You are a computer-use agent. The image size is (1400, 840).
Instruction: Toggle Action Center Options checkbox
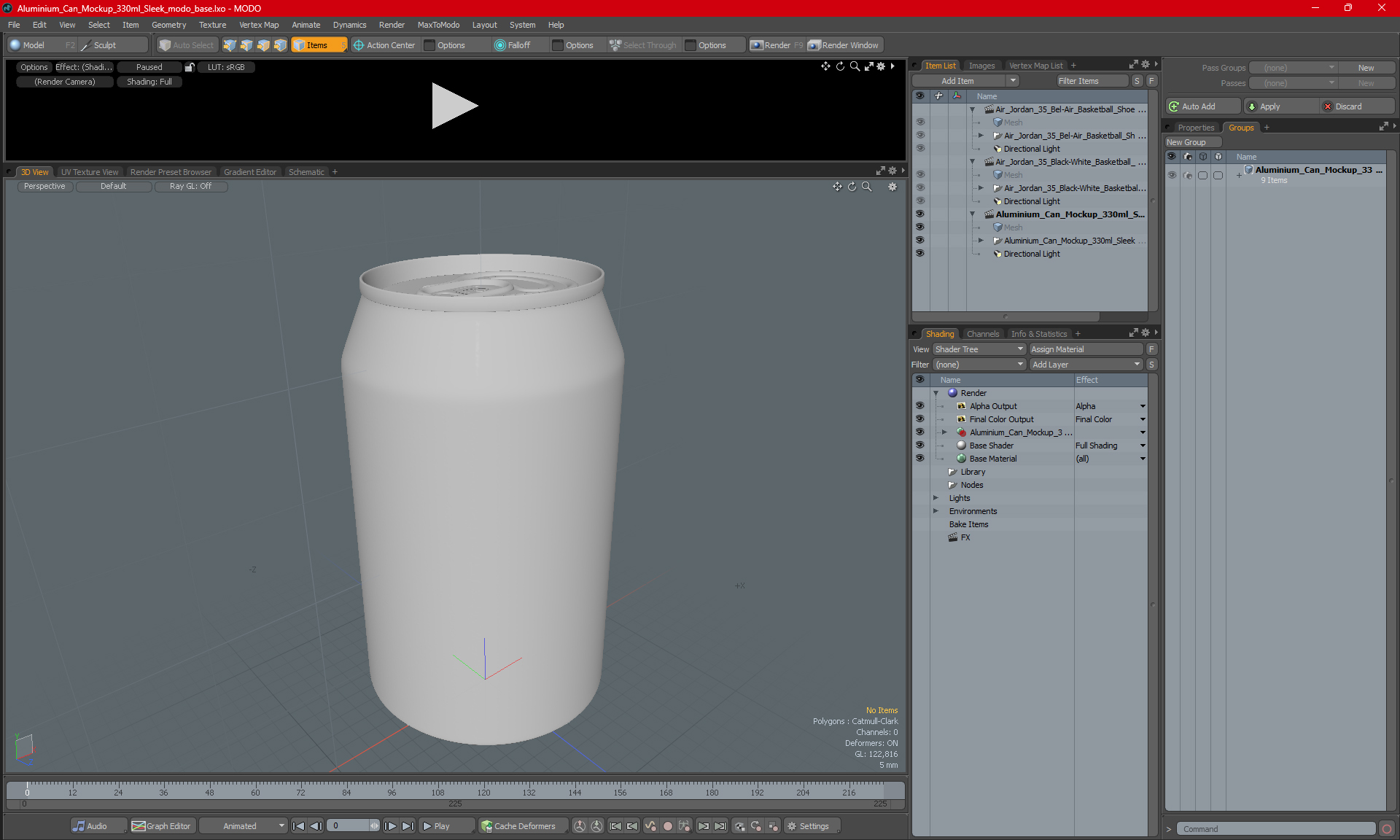coord(430,45)
